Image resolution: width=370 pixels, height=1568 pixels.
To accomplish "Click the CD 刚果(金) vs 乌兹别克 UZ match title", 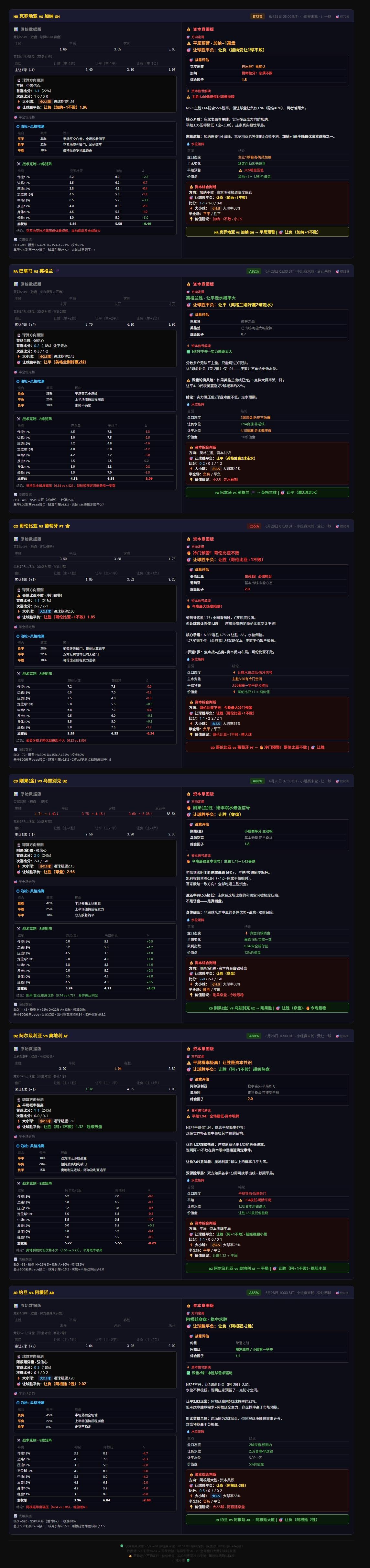I will (x=40, y=781).
